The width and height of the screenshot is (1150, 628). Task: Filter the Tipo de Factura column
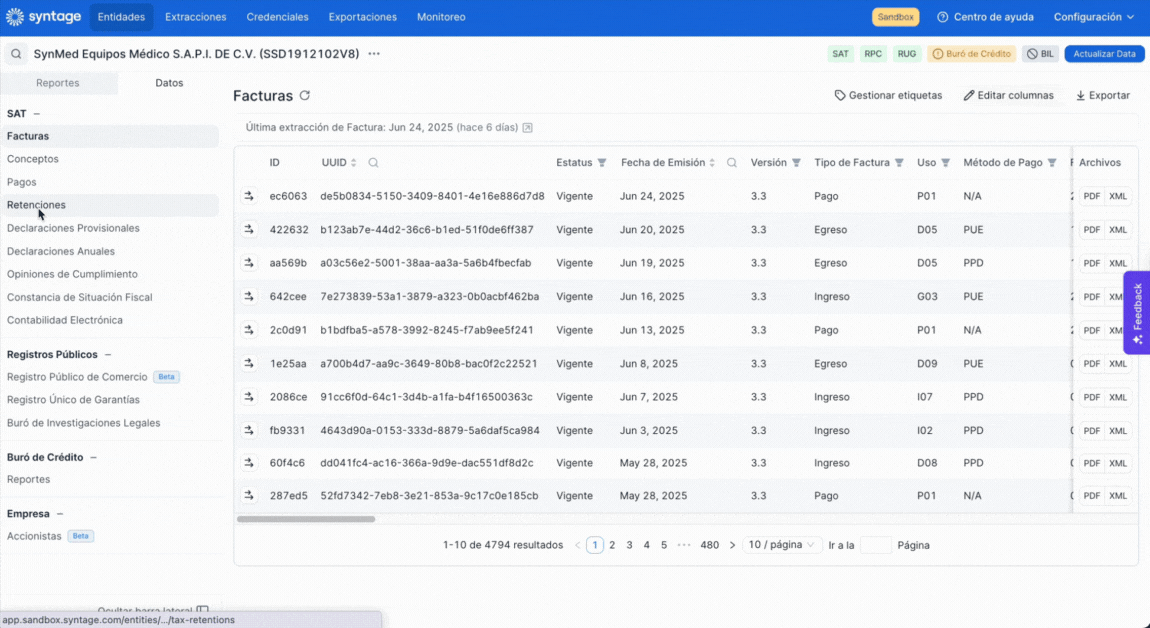click(x=899, y=163)
